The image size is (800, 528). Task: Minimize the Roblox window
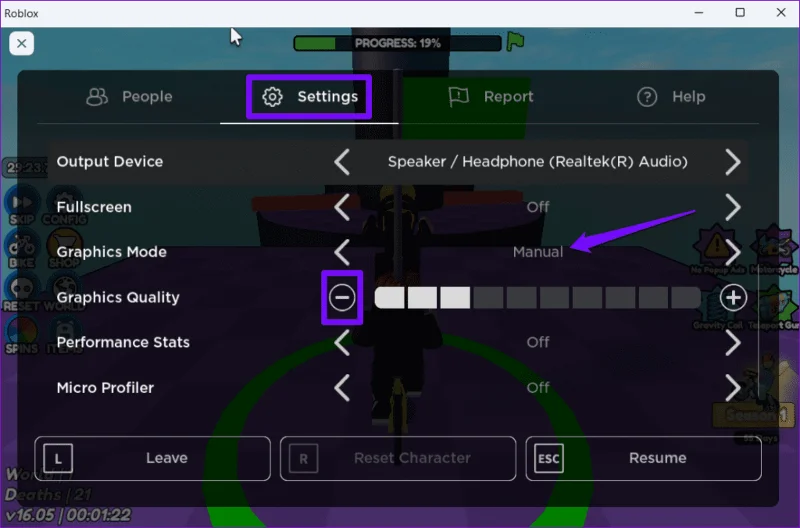[x=699, y=13]
